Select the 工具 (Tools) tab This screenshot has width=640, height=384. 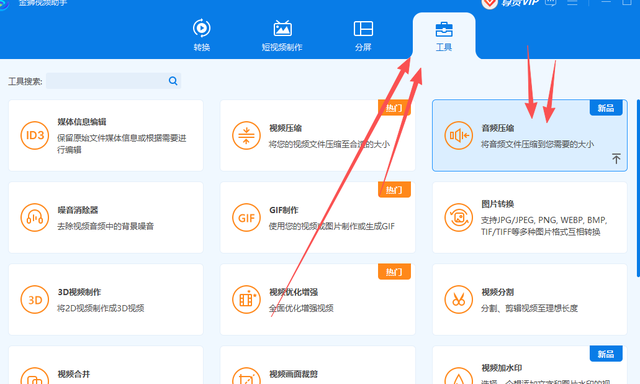click(444, 36)
